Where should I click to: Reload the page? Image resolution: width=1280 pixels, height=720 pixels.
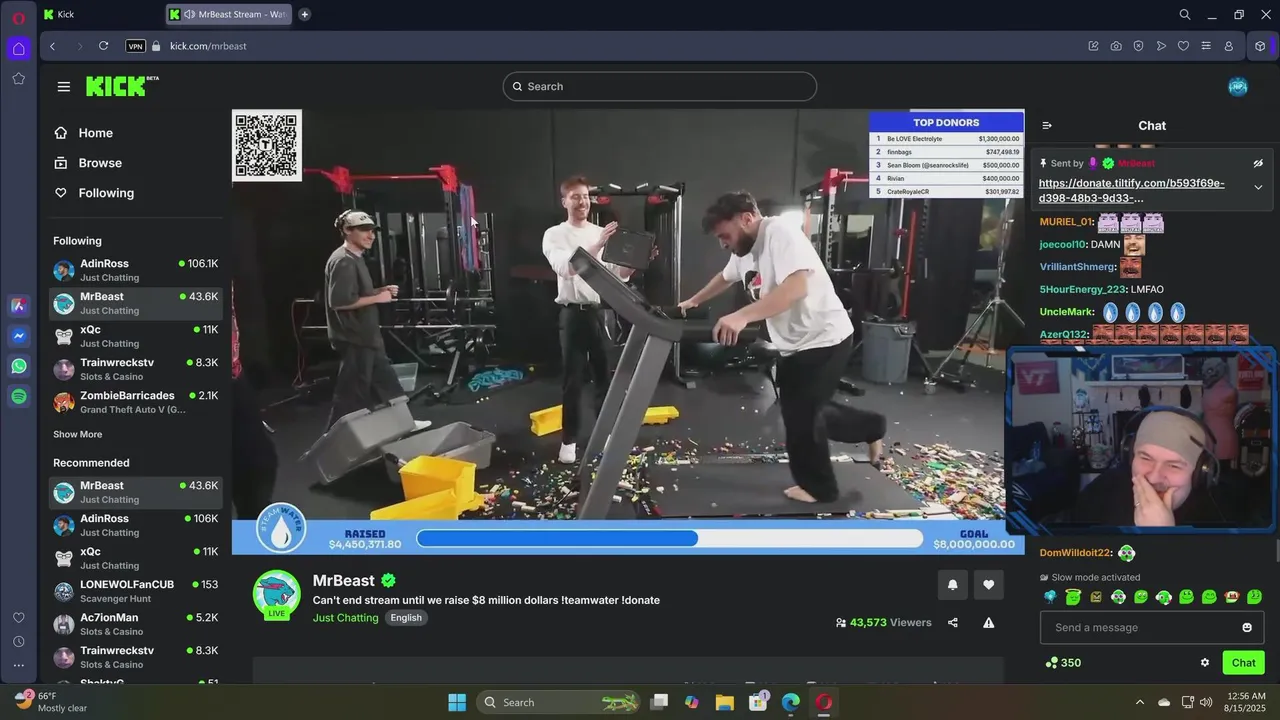pyautogui.click(x=103, y=46)
